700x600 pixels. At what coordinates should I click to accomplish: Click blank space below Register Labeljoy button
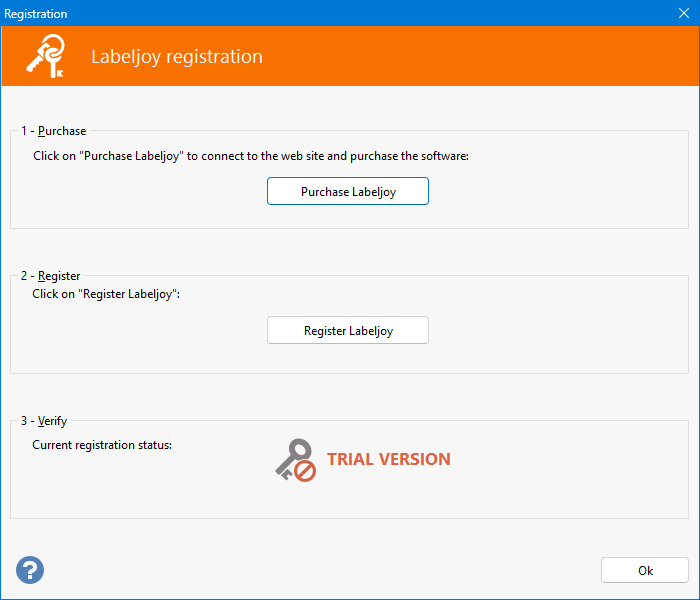pyautogui.click(x=348, y=358)
